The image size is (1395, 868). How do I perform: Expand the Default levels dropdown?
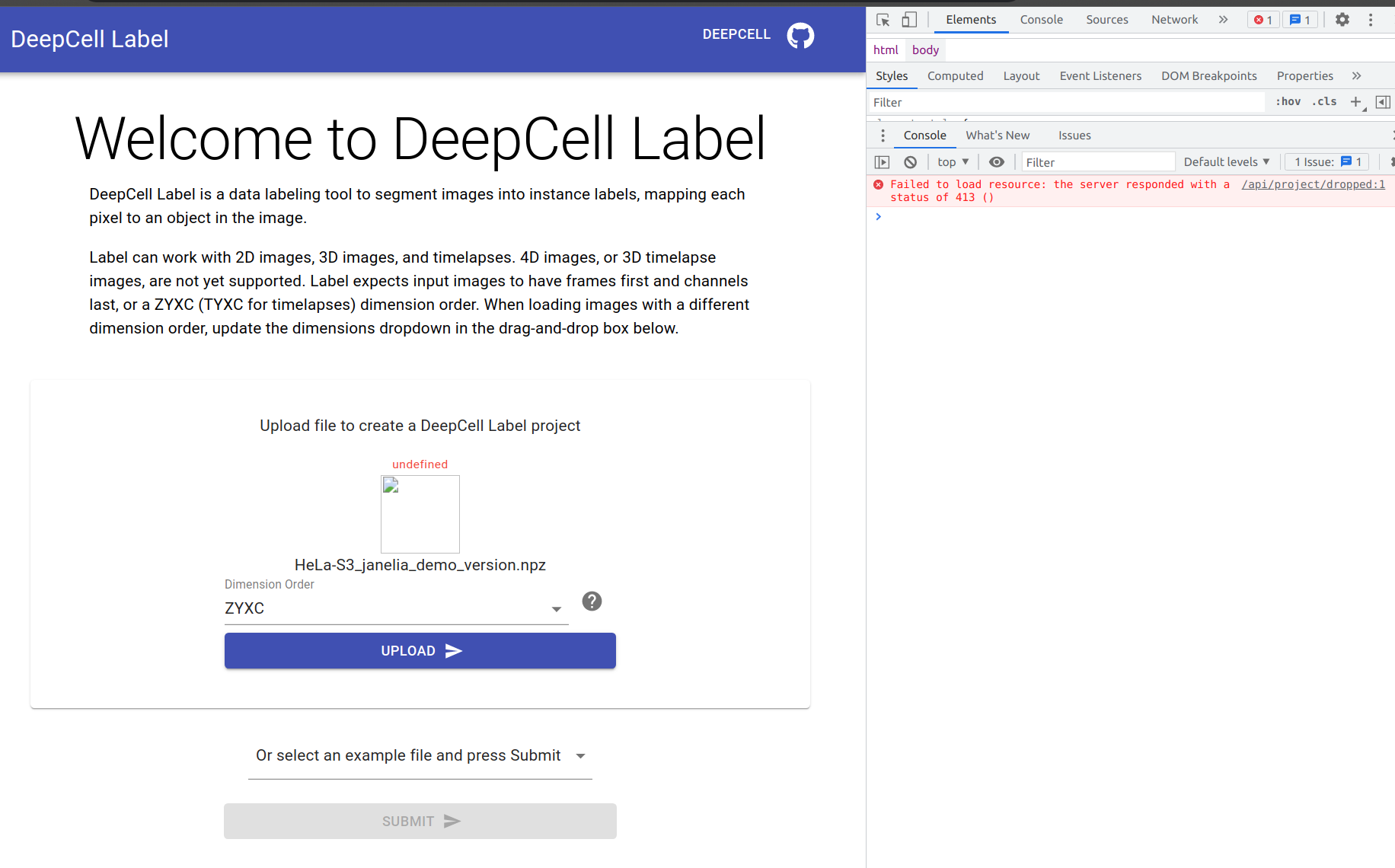pyautogui.click(x=1227, y=161)
